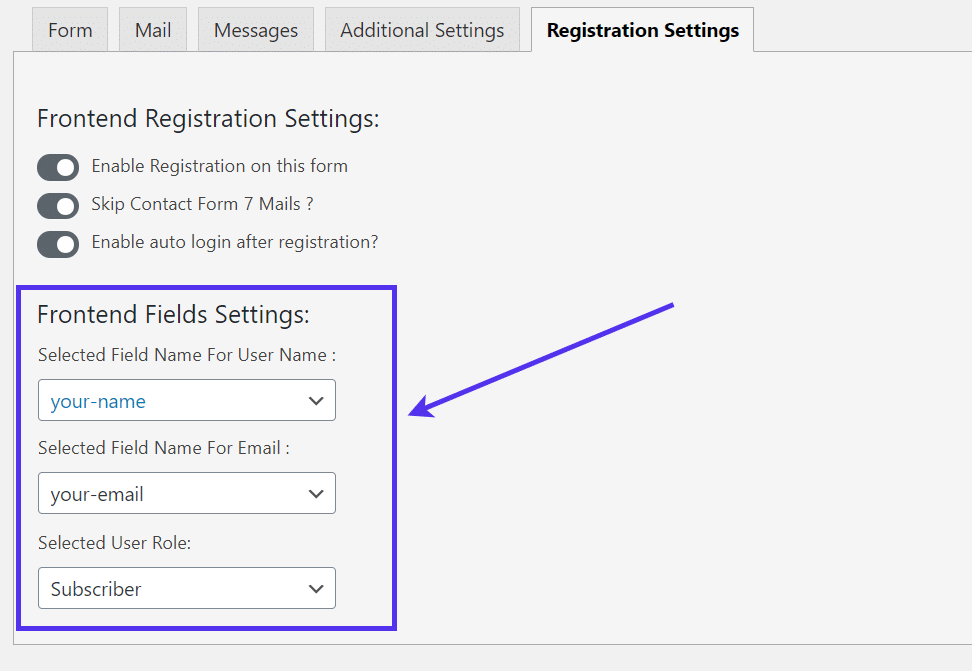Select the Registration Settings tab

click(641, 30)
